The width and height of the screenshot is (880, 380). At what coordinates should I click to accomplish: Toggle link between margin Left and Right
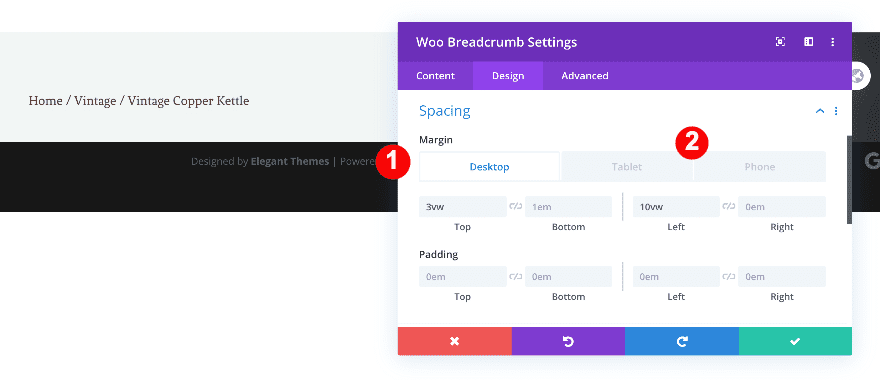coord(729,207)
